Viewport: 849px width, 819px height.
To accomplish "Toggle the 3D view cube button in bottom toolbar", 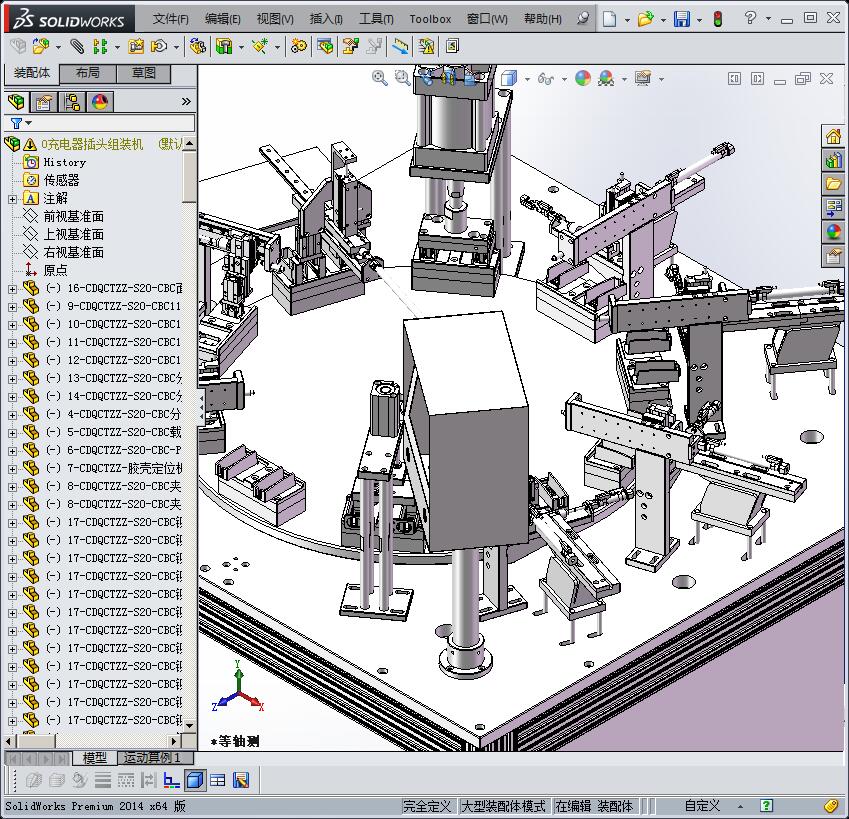I will click(x=195, y=780).
